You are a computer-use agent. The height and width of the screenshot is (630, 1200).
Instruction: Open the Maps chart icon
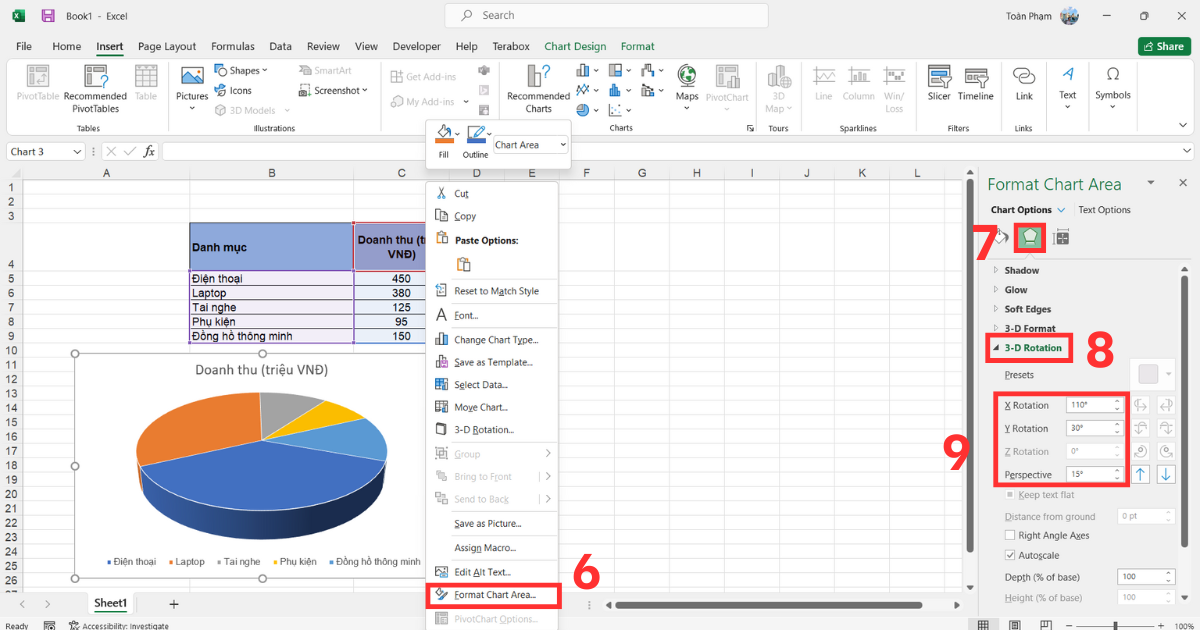tap(687, 77)
